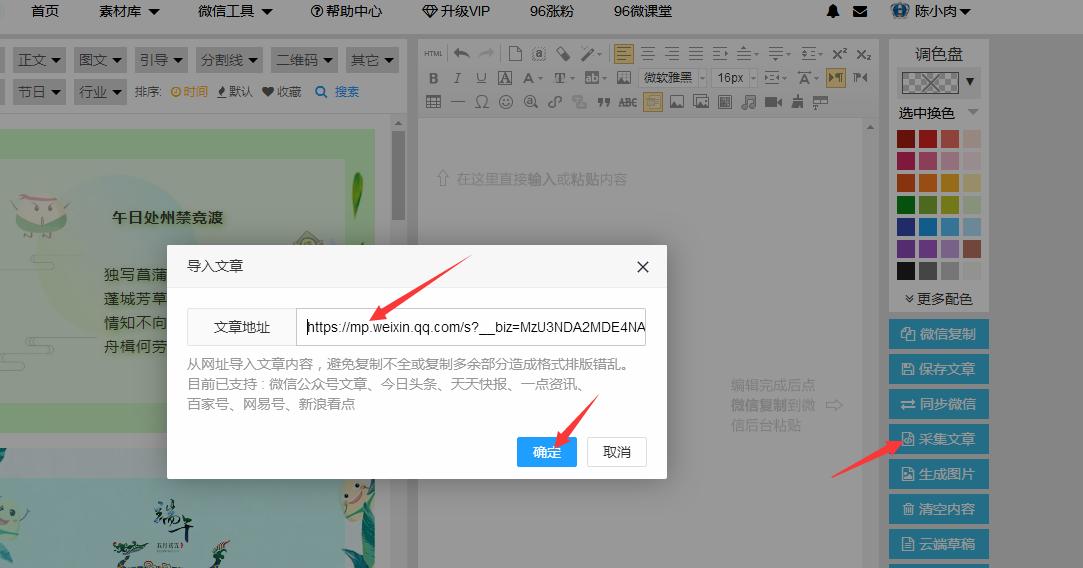
Task: Toggle right-to-left text direction
Action: 861,78
